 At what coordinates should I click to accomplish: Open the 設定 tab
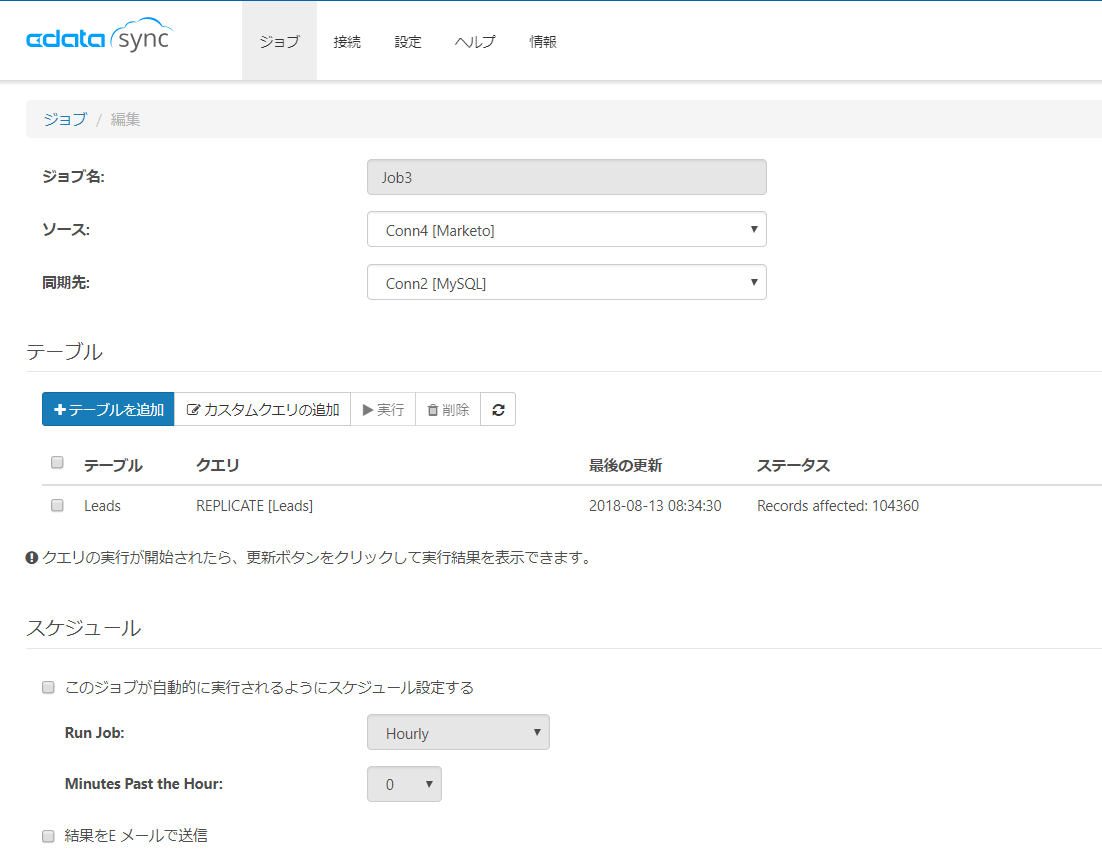[x=408, y=41]
